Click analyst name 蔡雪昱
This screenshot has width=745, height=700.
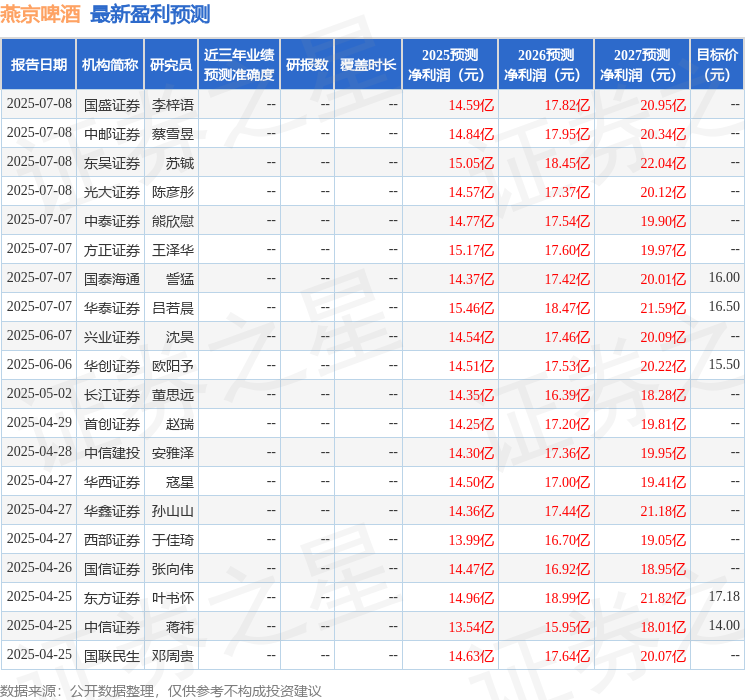pos(173,134)
